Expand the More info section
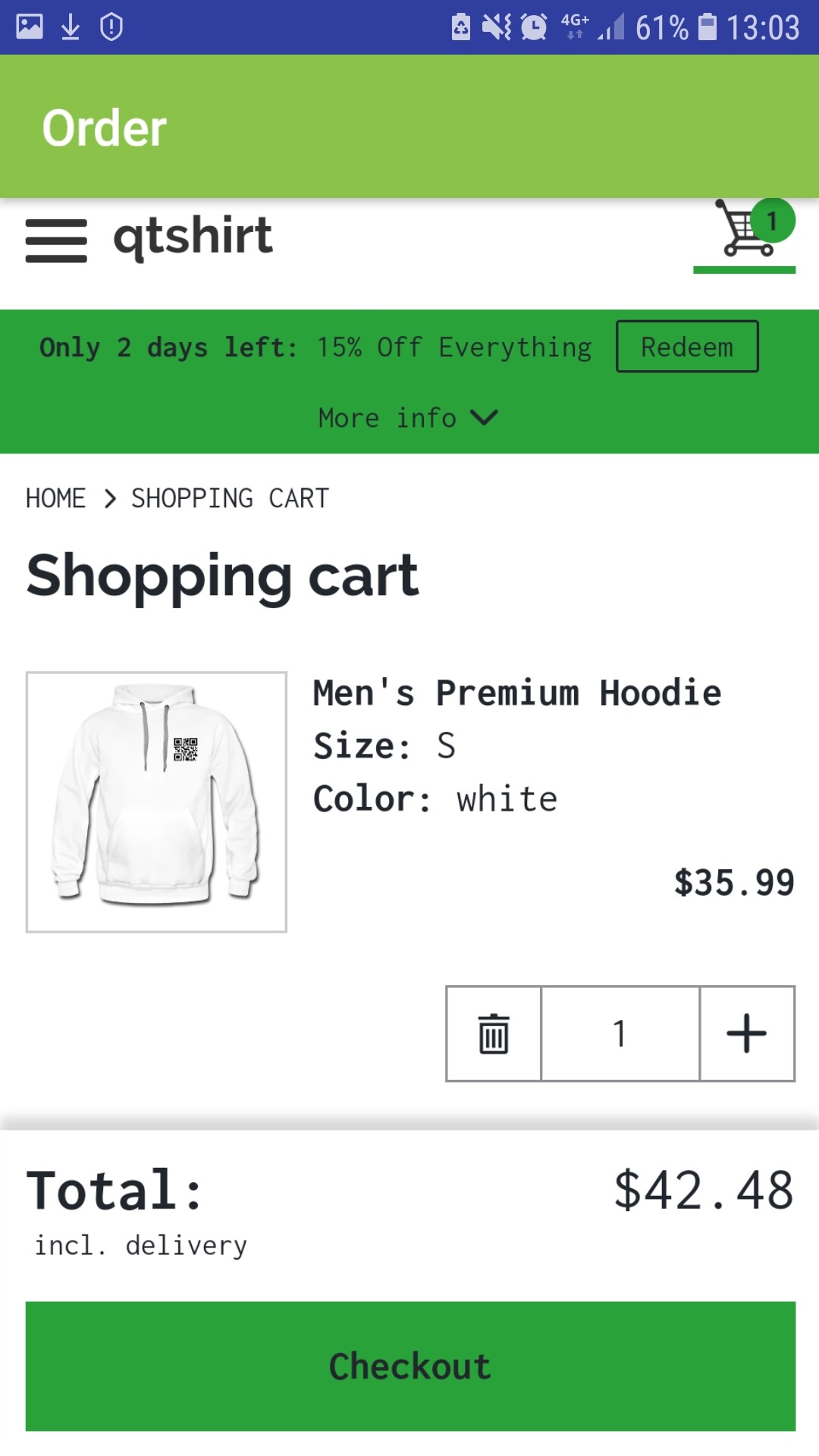 coord(409,417)
